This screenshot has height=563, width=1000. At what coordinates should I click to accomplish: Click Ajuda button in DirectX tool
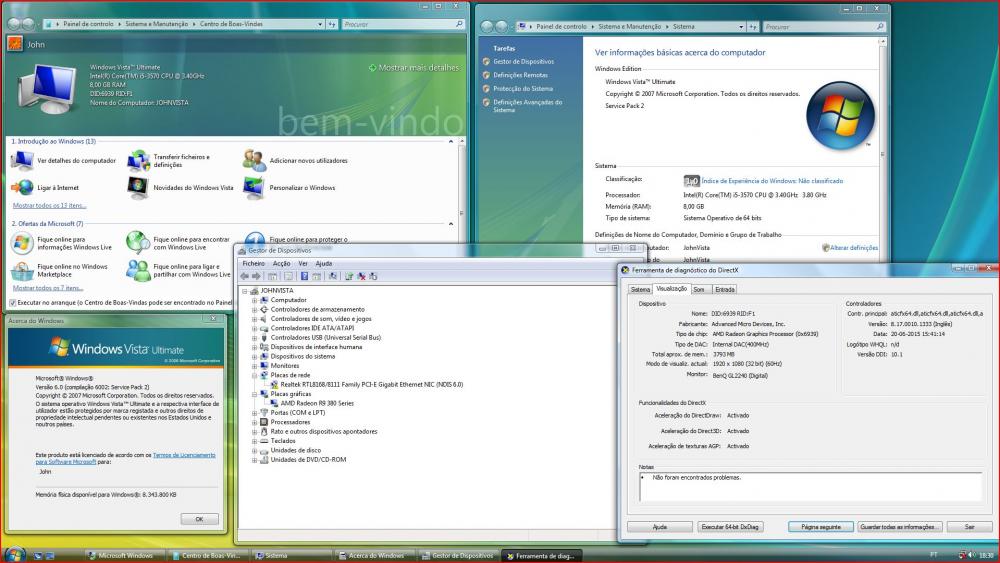pos(659,527)
